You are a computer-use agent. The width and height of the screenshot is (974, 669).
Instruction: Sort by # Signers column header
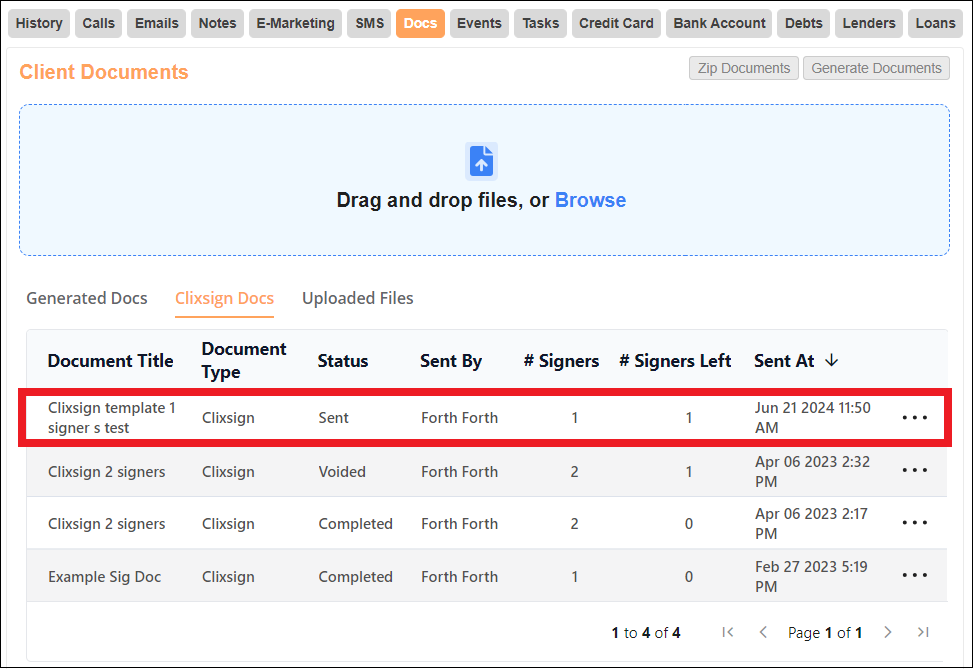coord(561,361)
